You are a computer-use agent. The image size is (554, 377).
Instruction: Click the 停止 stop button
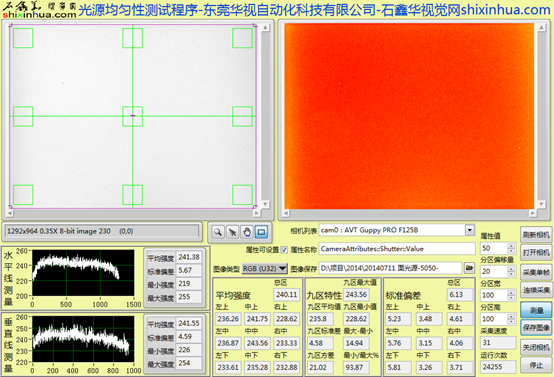pyautogui.click(x=536, y=365)
